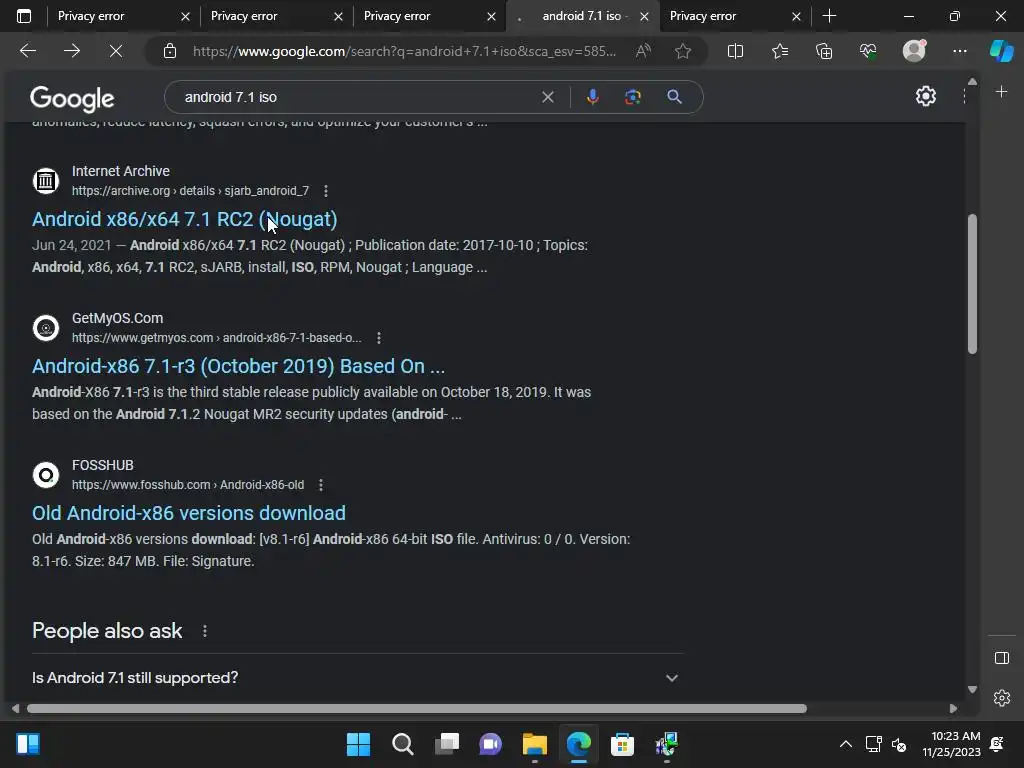Open Task View on taskbar
The height and width of the screenshot is (768, 1024).
tap(447, 744)
